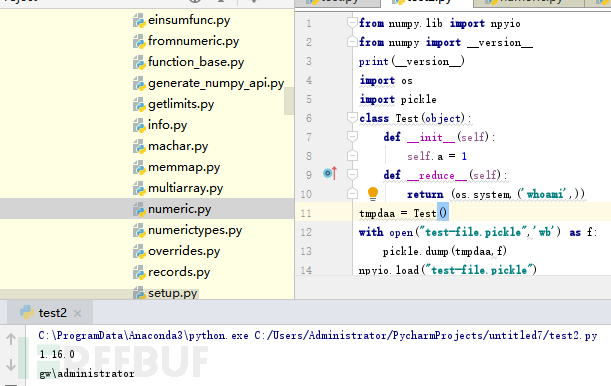This screenshot has height=386, width=611.
Task: Click the project panel vertical scrollbar thumb
Action: tap(289, 101)
